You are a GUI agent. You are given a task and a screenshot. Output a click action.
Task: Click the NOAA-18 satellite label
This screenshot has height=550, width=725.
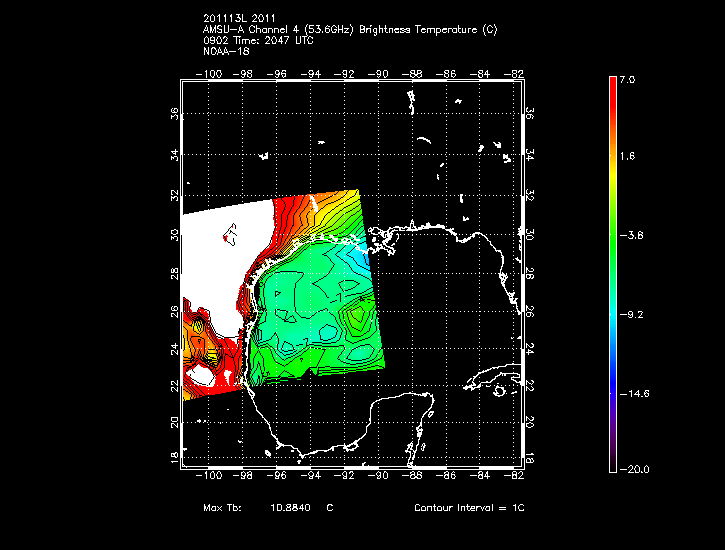225,52
